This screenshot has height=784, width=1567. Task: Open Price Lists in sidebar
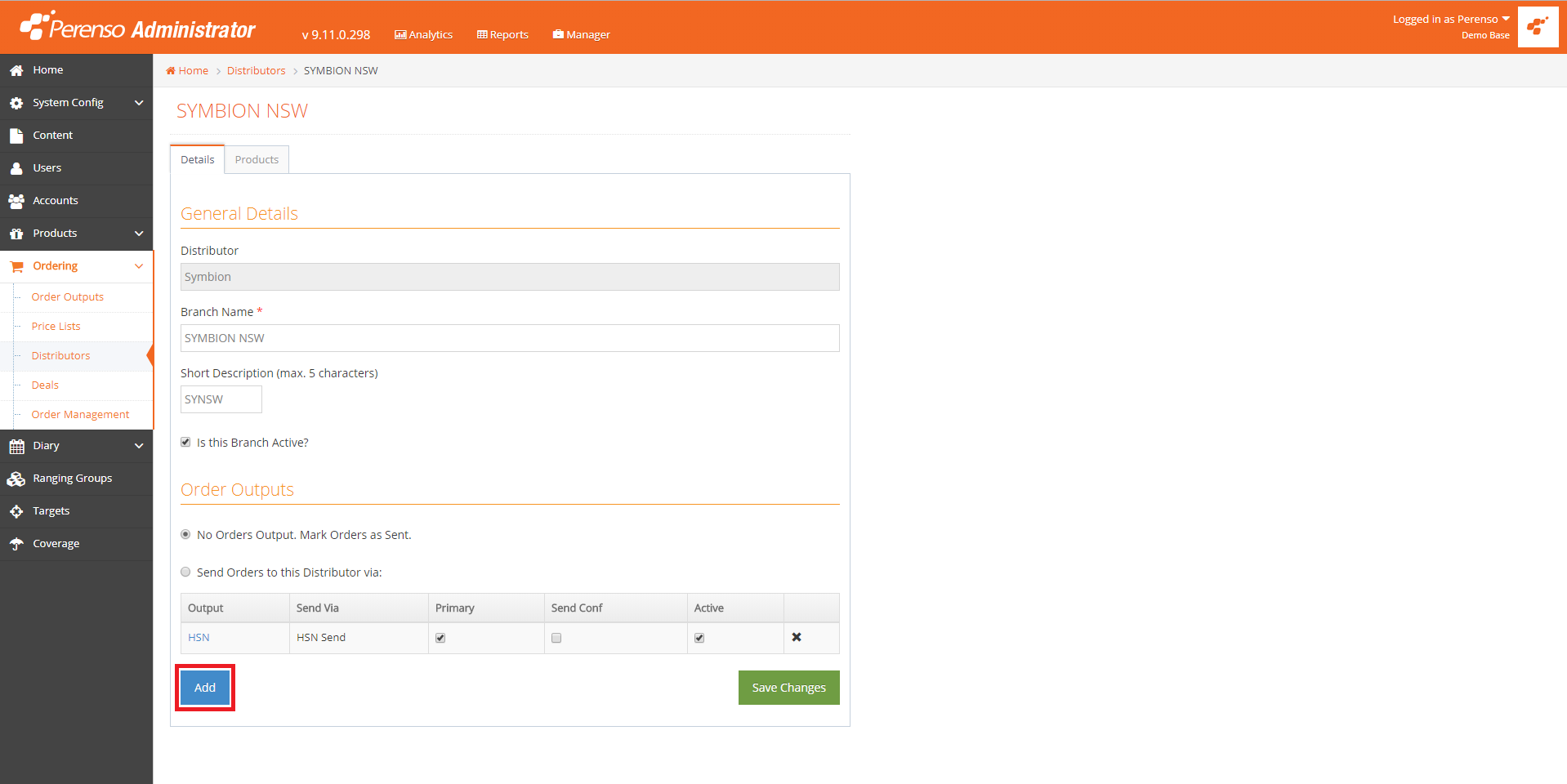point(56,327)
